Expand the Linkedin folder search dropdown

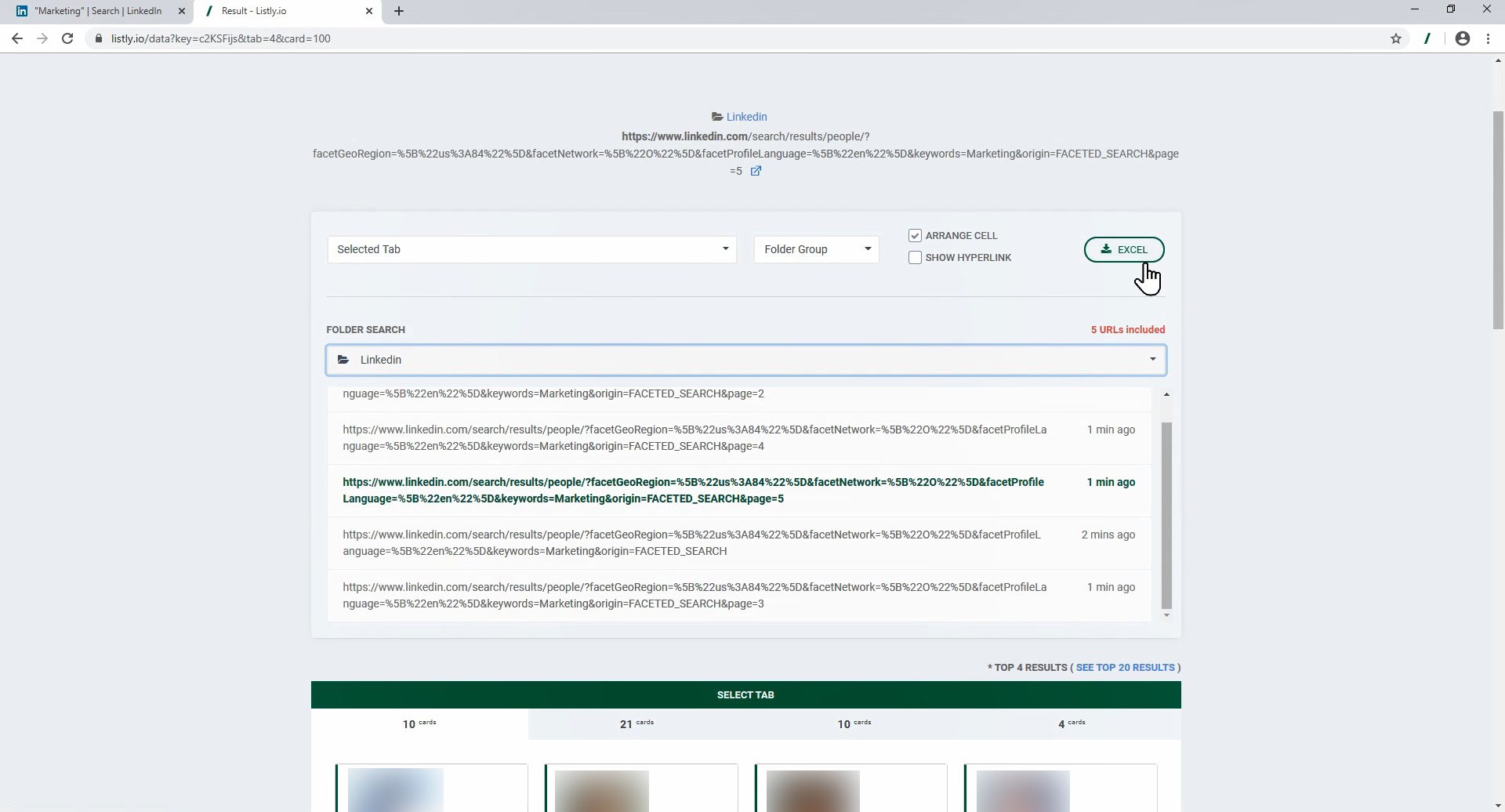pos(745,360)
